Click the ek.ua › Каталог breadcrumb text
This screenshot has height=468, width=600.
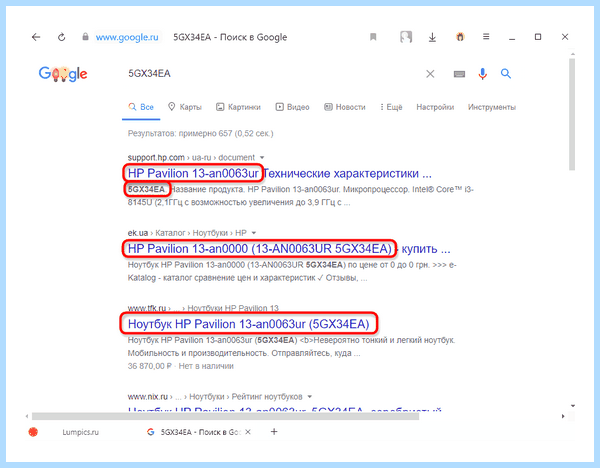click(x=157, y=233)
